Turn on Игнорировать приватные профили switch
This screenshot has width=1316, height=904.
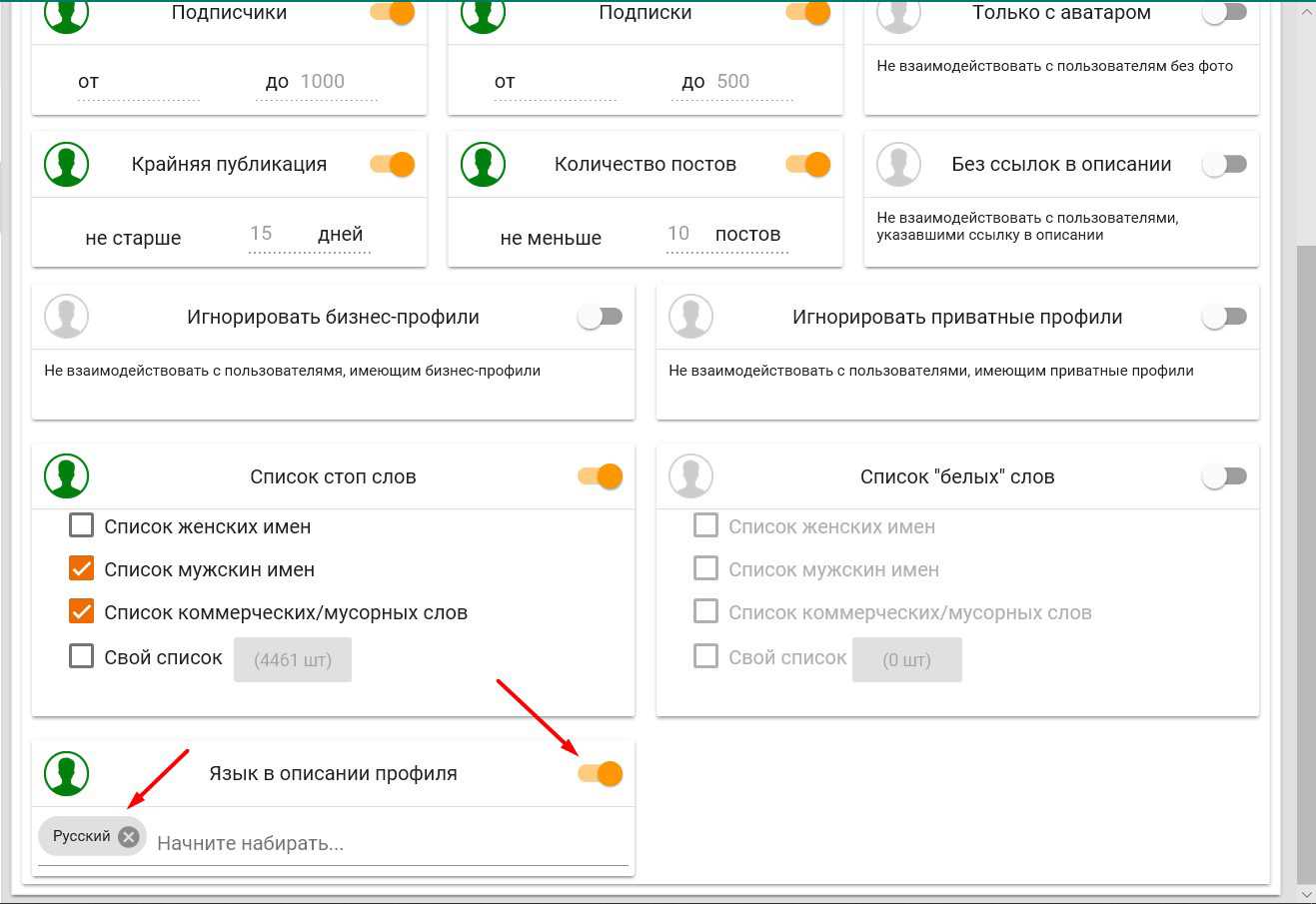[1224, 318]
